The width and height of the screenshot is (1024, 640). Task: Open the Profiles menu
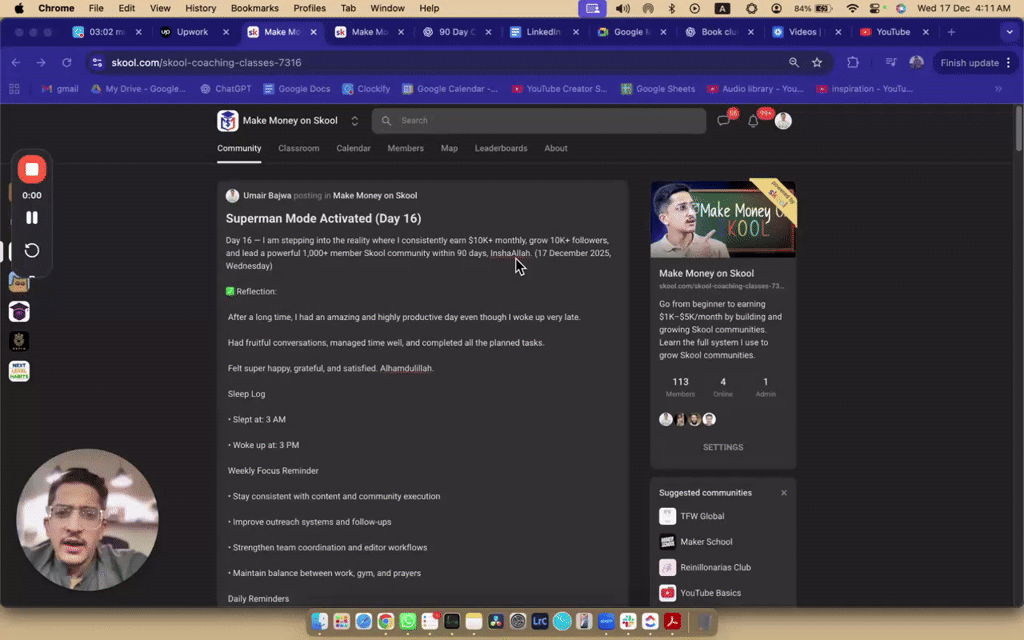tap(310, 8)
